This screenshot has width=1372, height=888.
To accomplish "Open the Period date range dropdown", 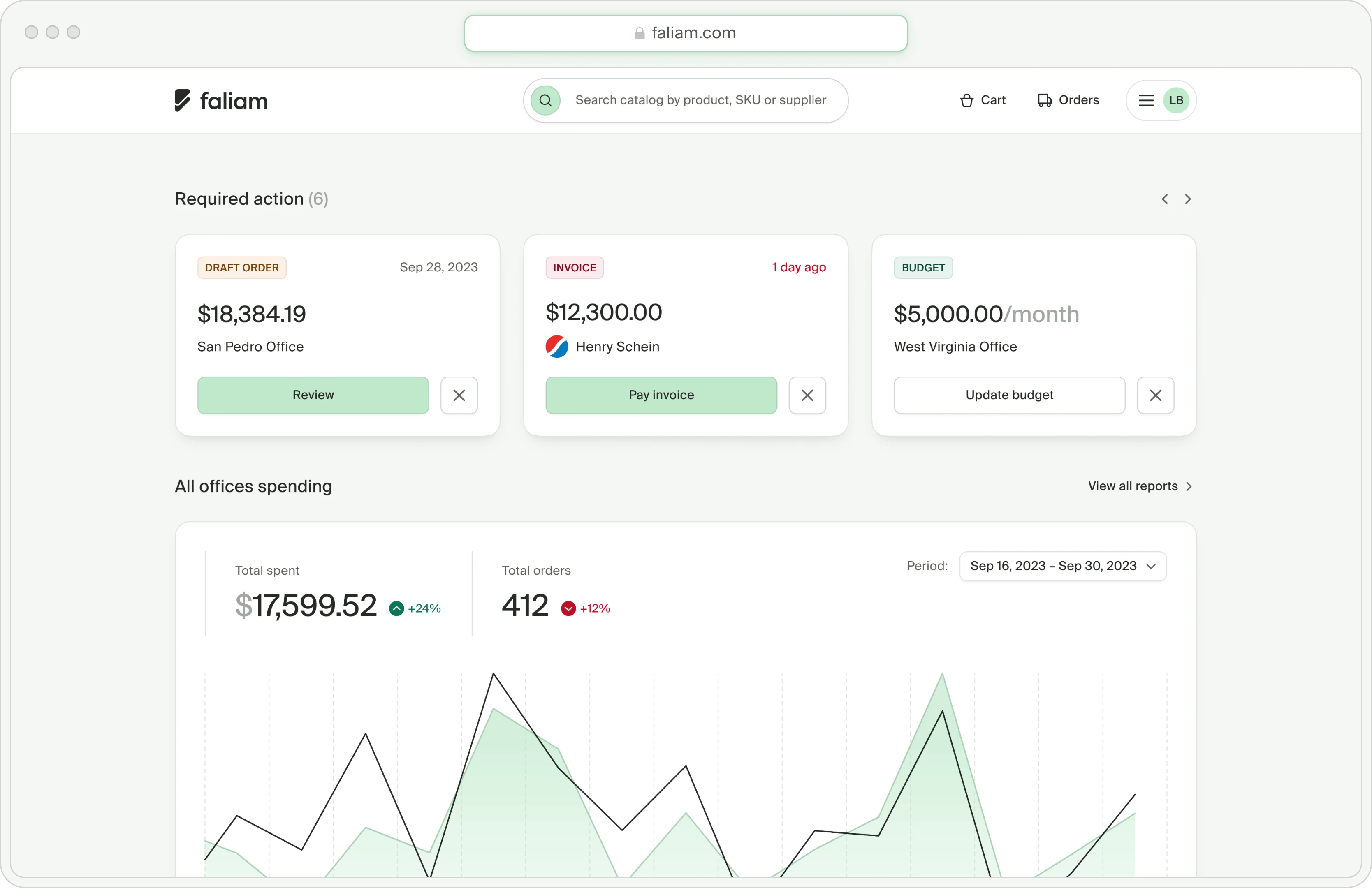I will click(1062, 567).
